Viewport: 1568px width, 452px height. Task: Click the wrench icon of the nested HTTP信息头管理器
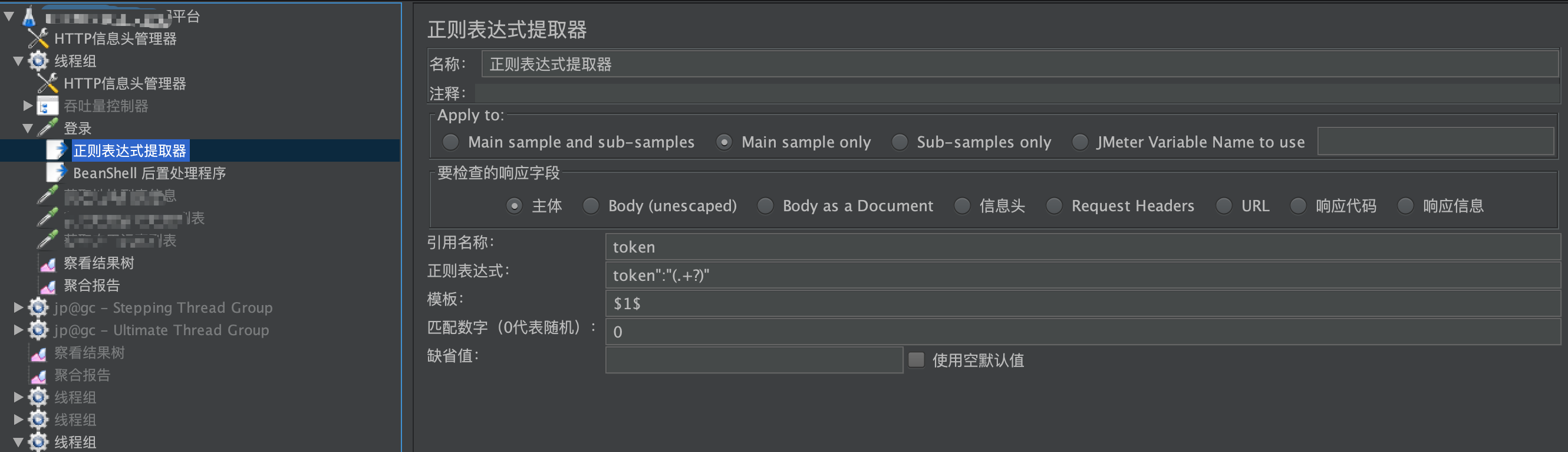point(48,83)
